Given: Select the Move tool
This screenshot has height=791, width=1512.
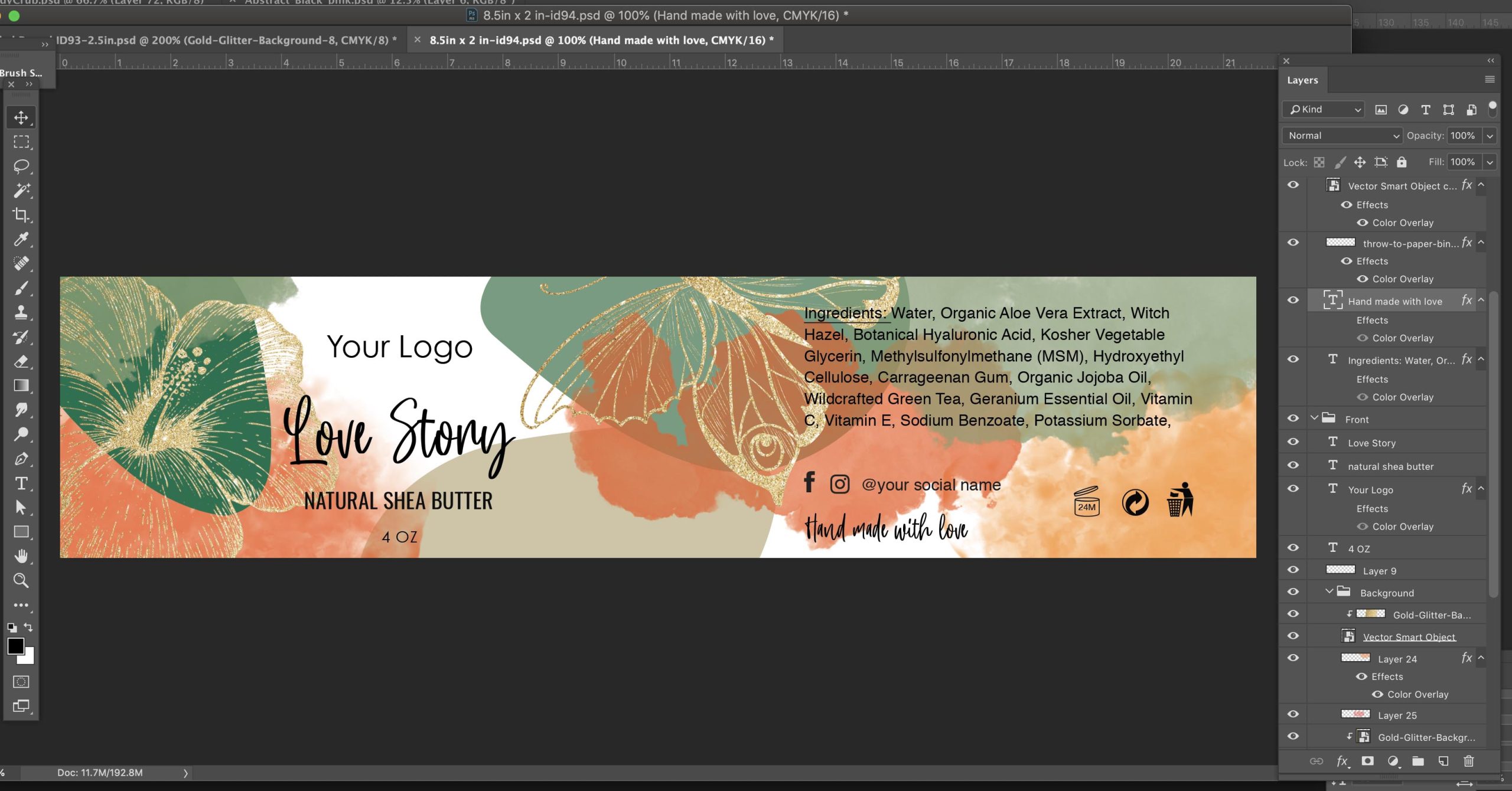Looking at the screenshot, I should 21,117.
